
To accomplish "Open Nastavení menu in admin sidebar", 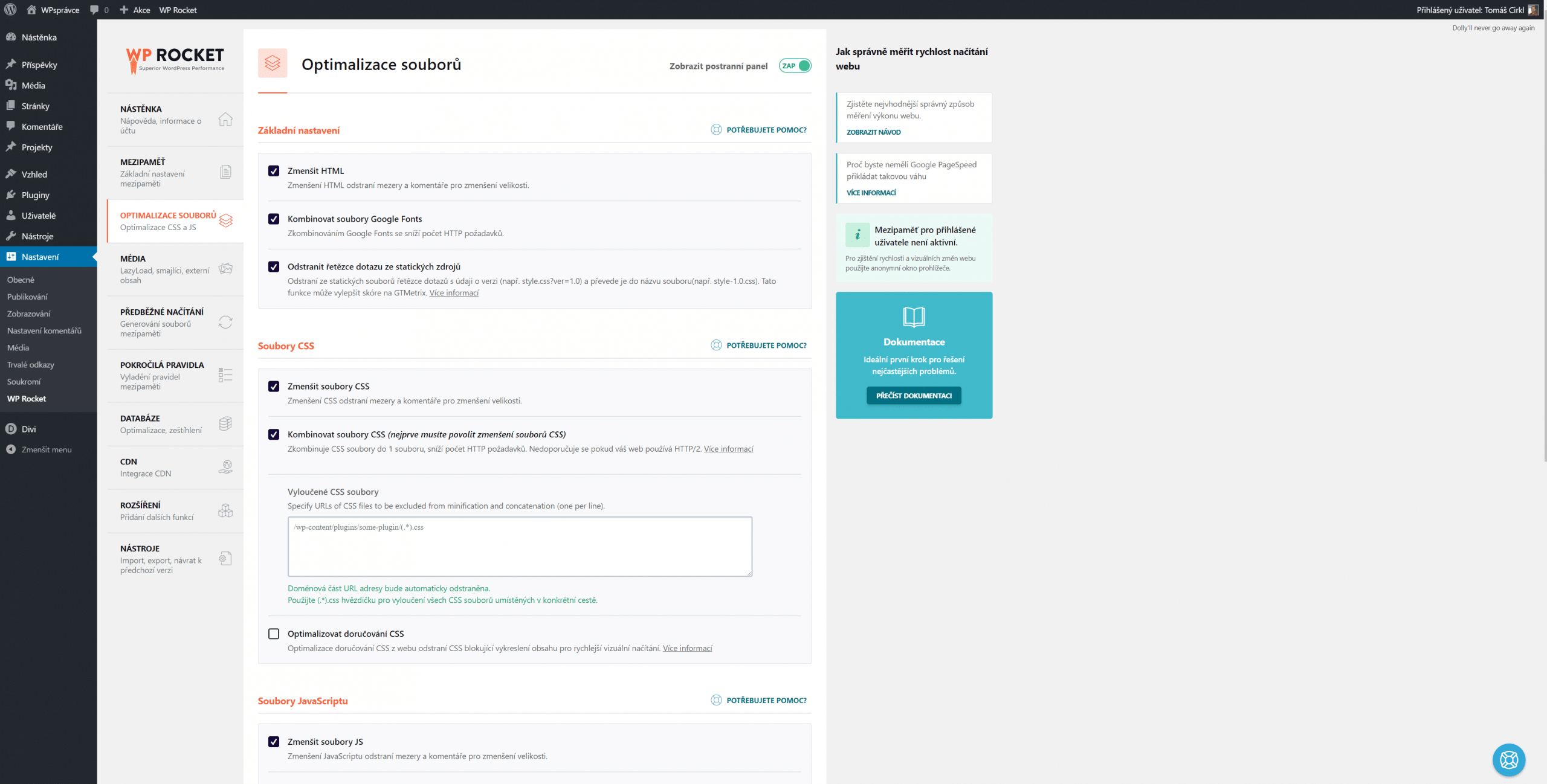I will click(48, 257).
